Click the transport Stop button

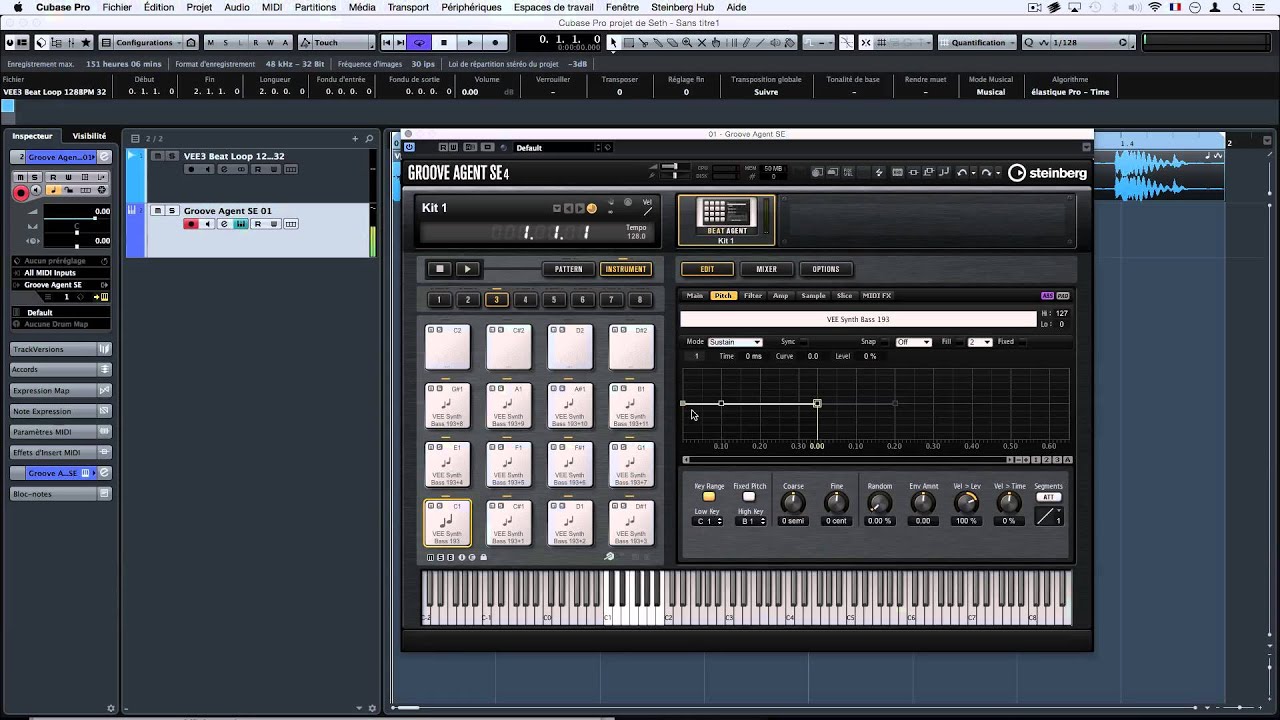pyautogui.click(x=444, y=42)
